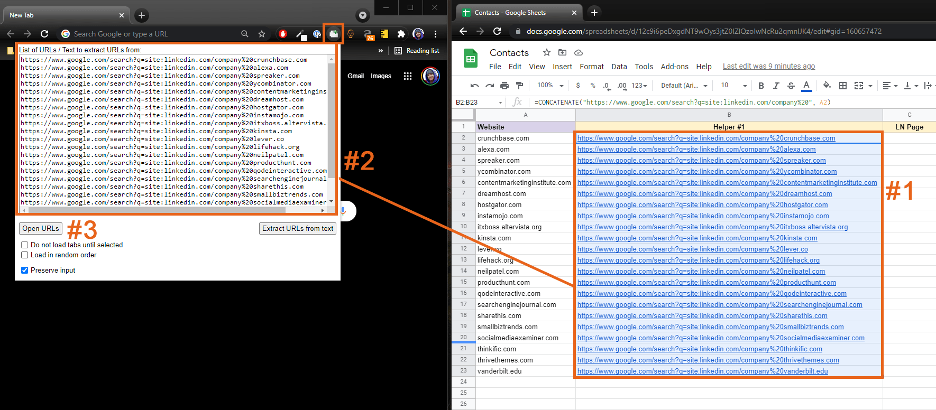Close the New Tab tab
The image size is (936, 410).
tap(122, 15)
